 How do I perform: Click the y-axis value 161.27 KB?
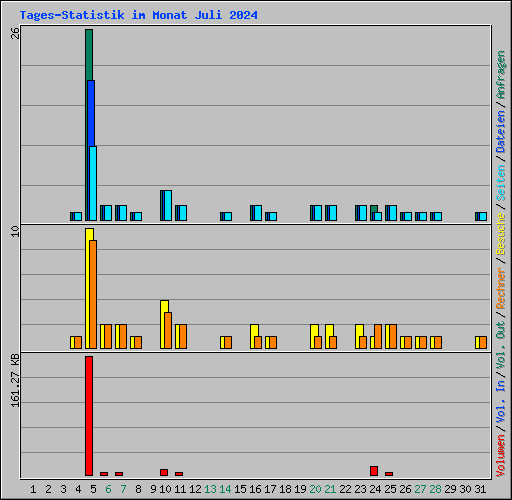pos(15,380)
